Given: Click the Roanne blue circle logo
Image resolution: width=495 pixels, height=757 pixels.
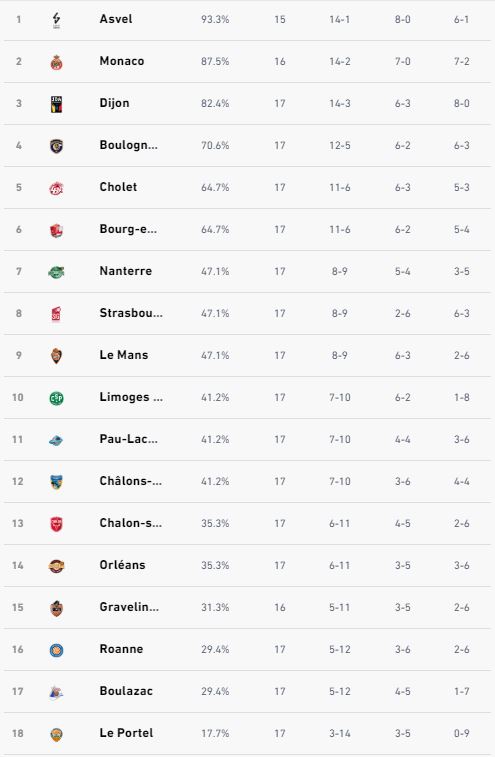Looking at the screenshot, I should coord(57,650).
